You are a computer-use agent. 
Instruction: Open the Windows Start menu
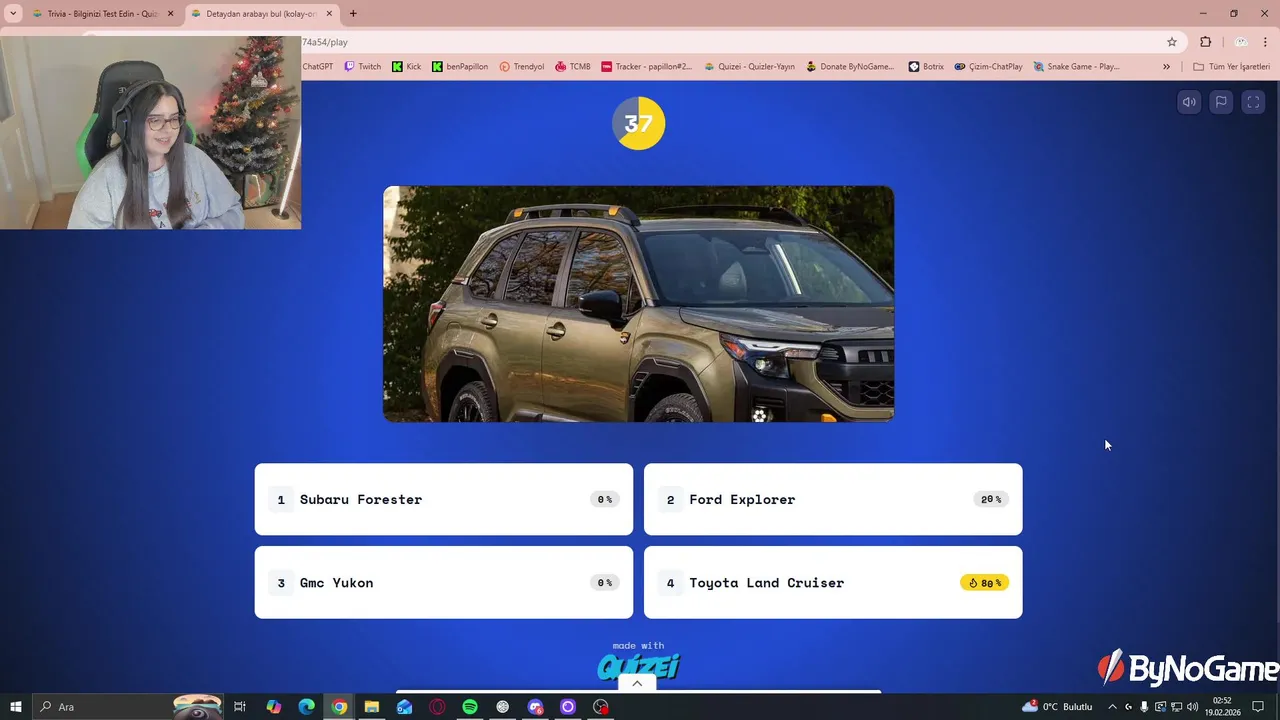point(15,707)
